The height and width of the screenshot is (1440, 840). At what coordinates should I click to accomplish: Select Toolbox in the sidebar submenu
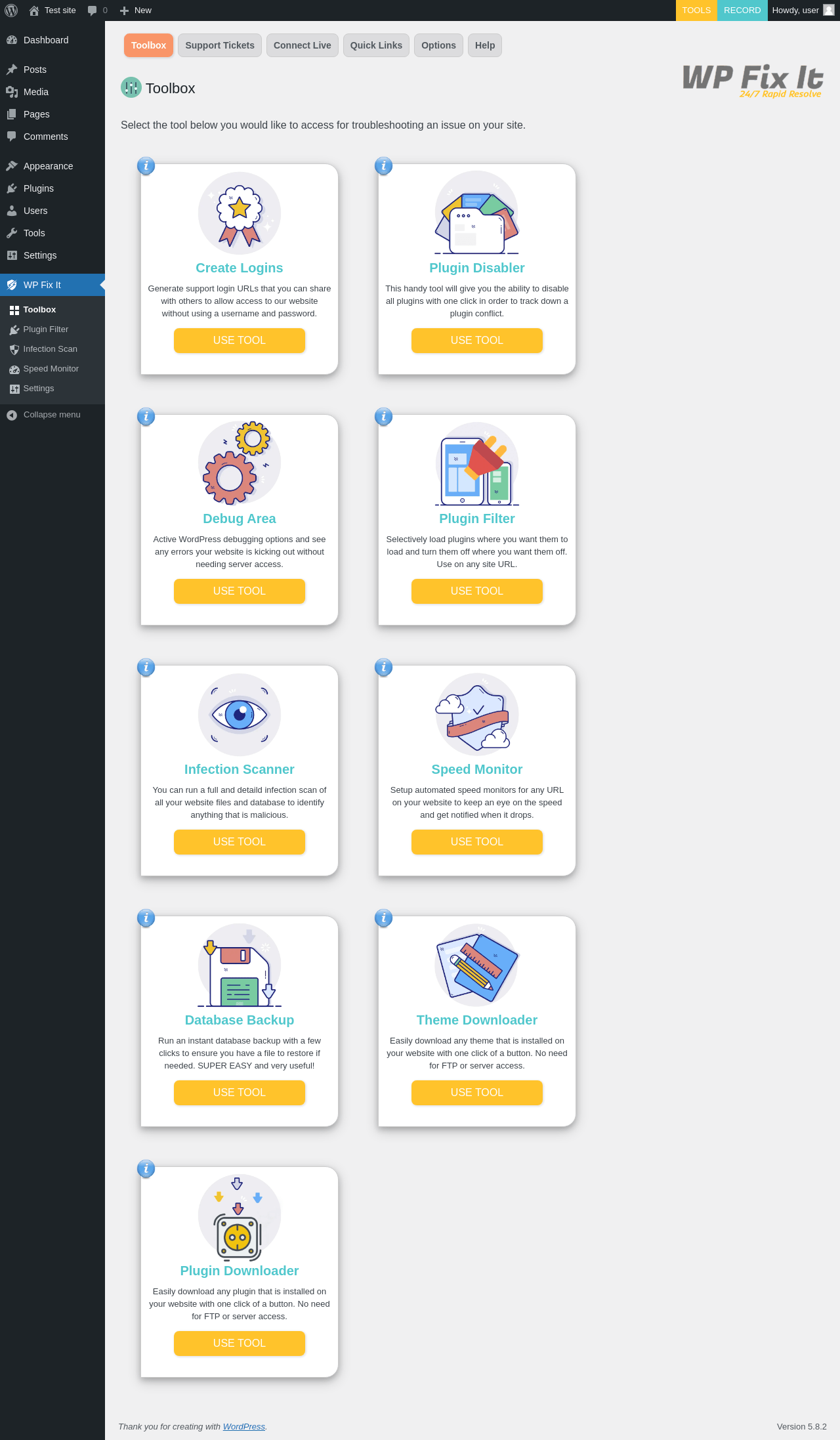[52, 310]
